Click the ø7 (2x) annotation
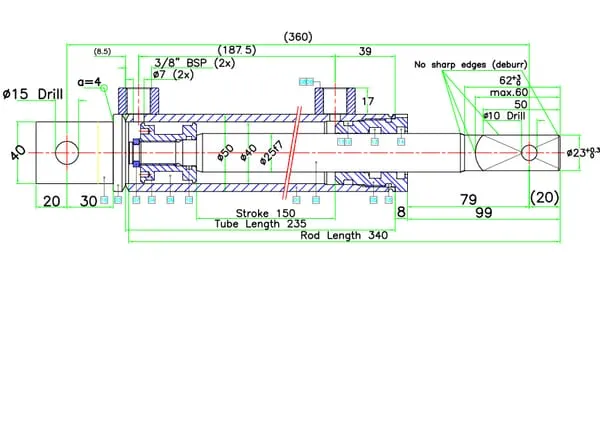The height and width of the screenshot is (425, 600). point(173,74)
